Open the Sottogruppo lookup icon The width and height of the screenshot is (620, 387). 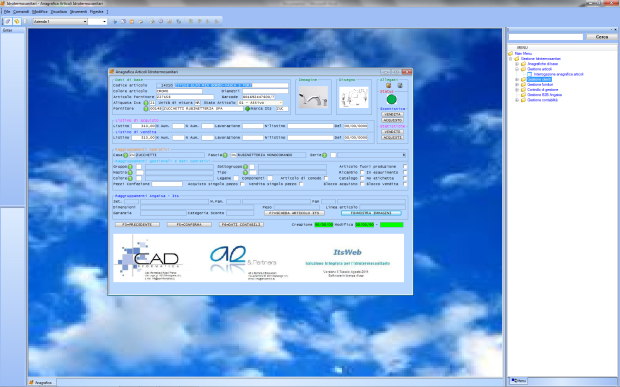245,167
